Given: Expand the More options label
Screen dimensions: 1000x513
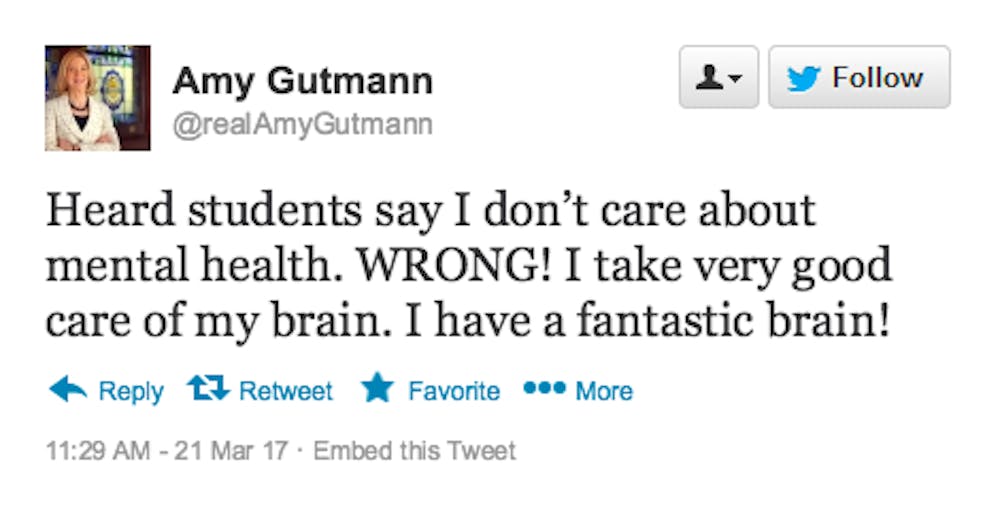Looking at the screenshot, I should (604, 390).
